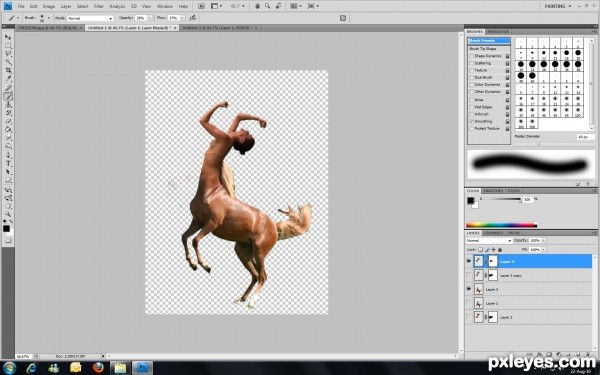Open the Flow slider arrow in options bar
The height and width of the screenshot is (375, 600).
[x=183, y=18]
